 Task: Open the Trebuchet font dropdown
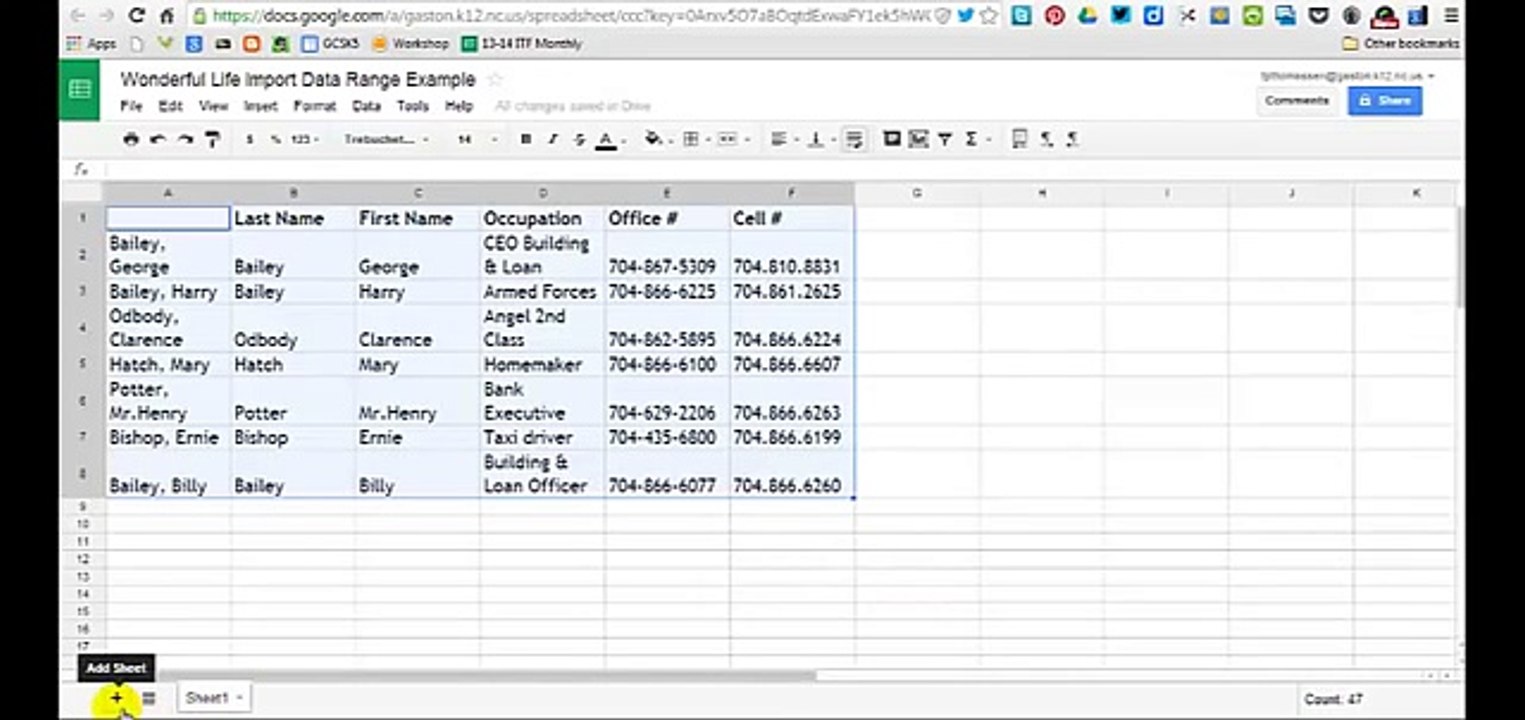click(x=386, y=140)
